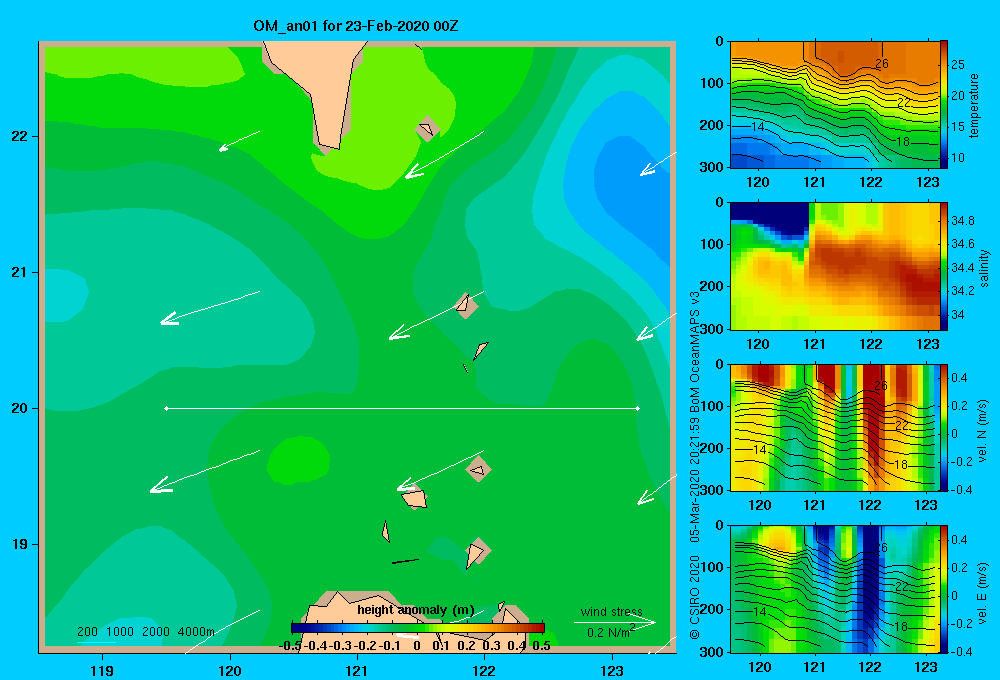Click the map title OM_an01 for 23-Feb-2020 00Z

click(x=355, y=26)
